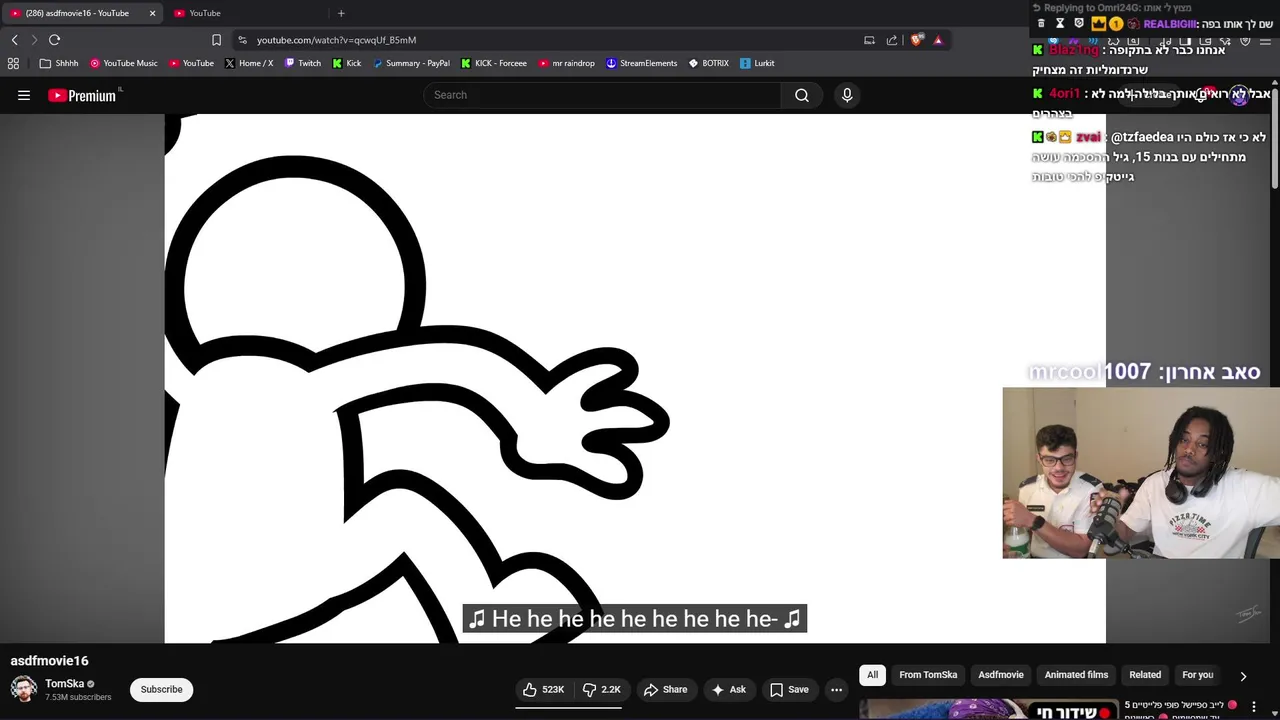Focus the YouTube Search input field
This screenshot has width=1280, height=720.
point(602,95)
